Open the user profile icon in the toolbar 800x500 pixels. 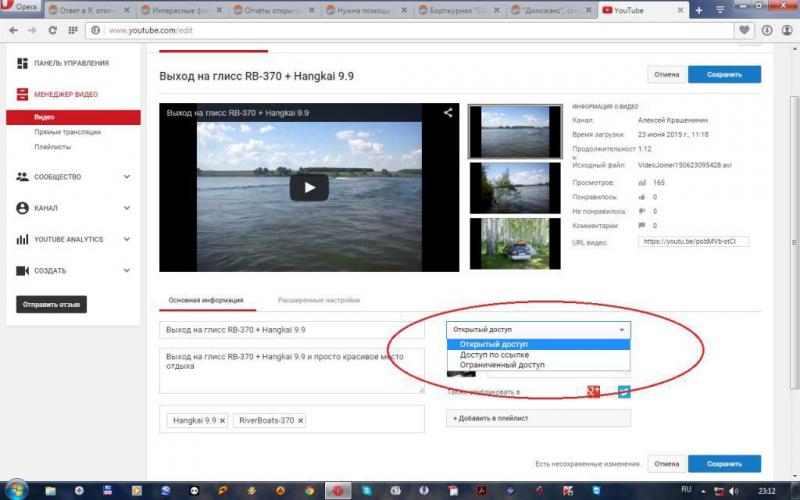coord(787,30)
